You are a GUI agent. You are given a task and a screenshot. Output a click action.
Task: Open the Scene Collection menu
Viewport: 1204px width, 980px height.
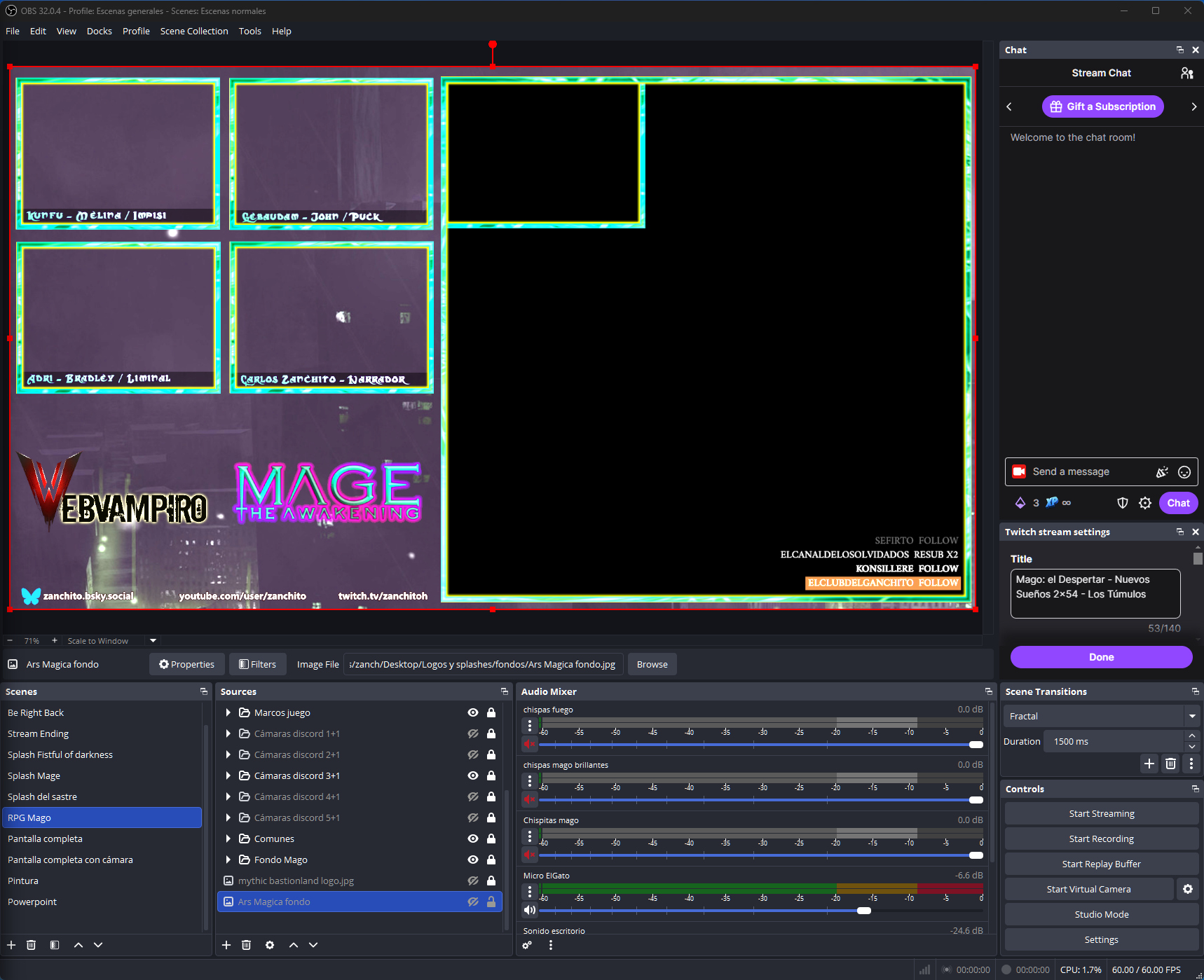pyautogui.click(x=194, y=31)
